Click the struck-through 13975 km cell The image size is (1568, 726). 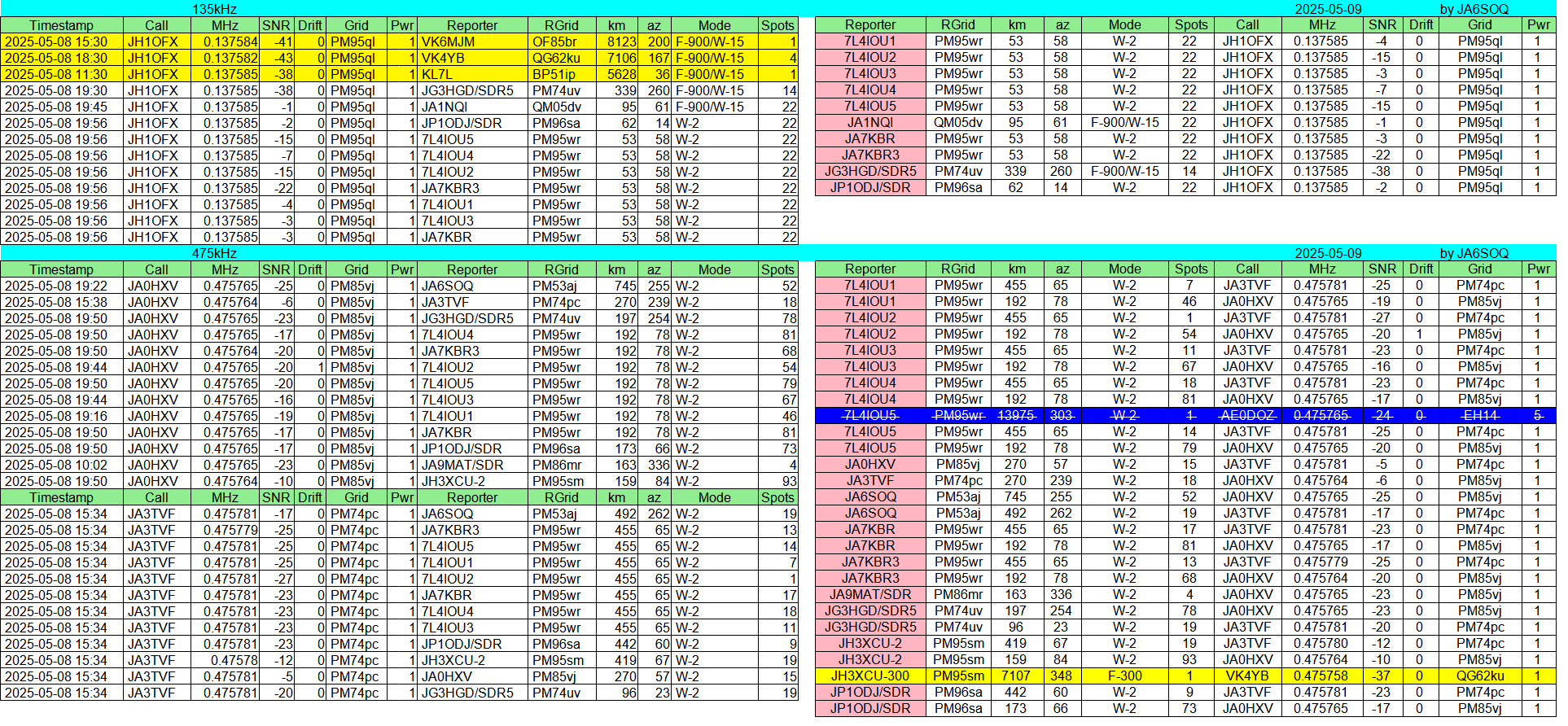[1016, 416]
